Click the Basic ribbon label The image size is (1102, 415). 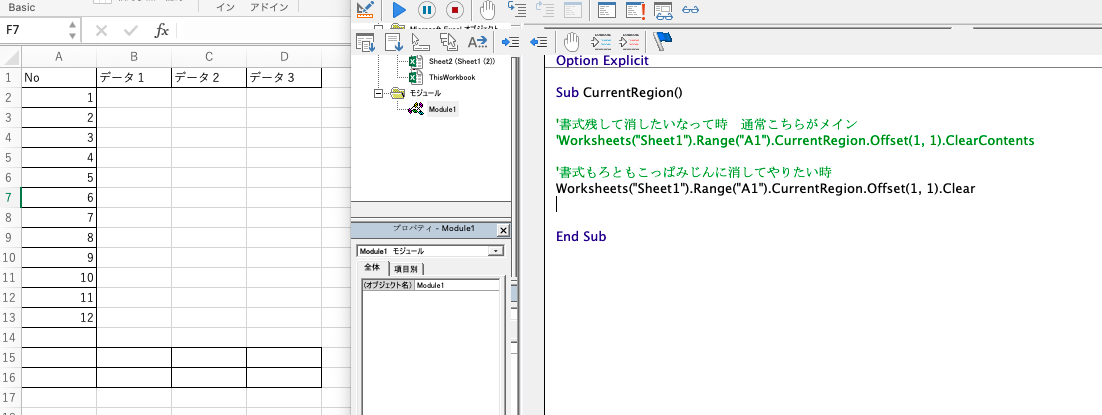(22, 7)
